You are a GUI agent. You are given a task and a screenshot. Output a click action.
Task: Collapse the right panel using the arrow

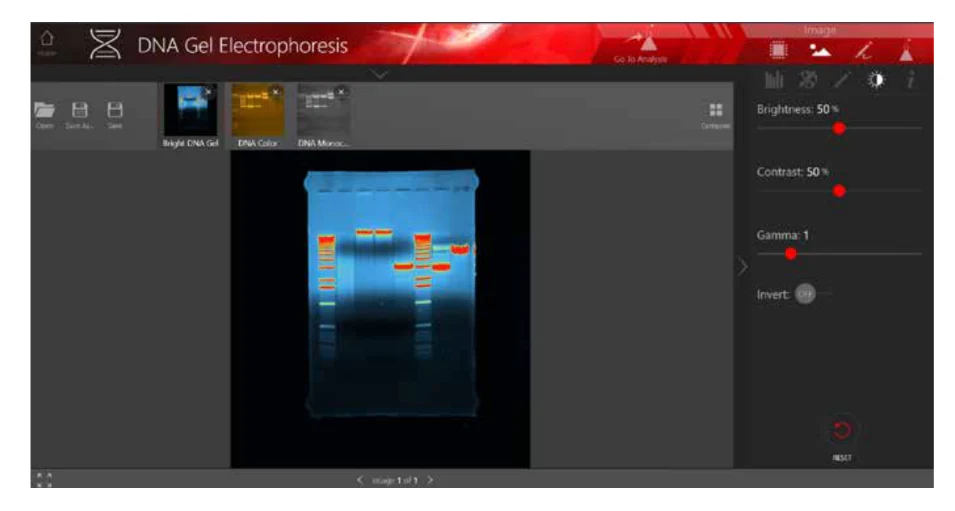(742, 267)
